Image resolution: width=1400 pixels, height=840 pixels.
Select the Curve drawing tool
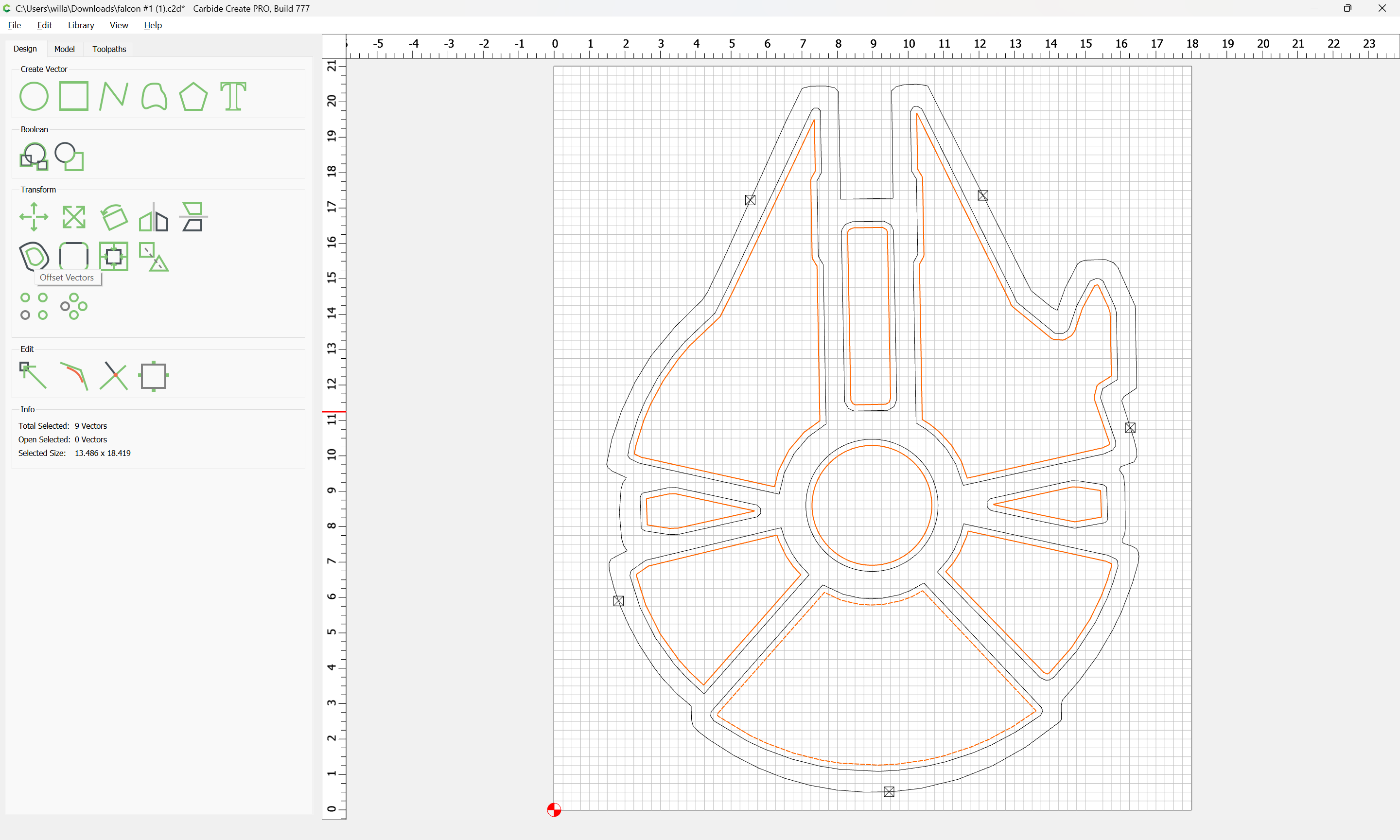pyautogui.click(x=154, y=96)
